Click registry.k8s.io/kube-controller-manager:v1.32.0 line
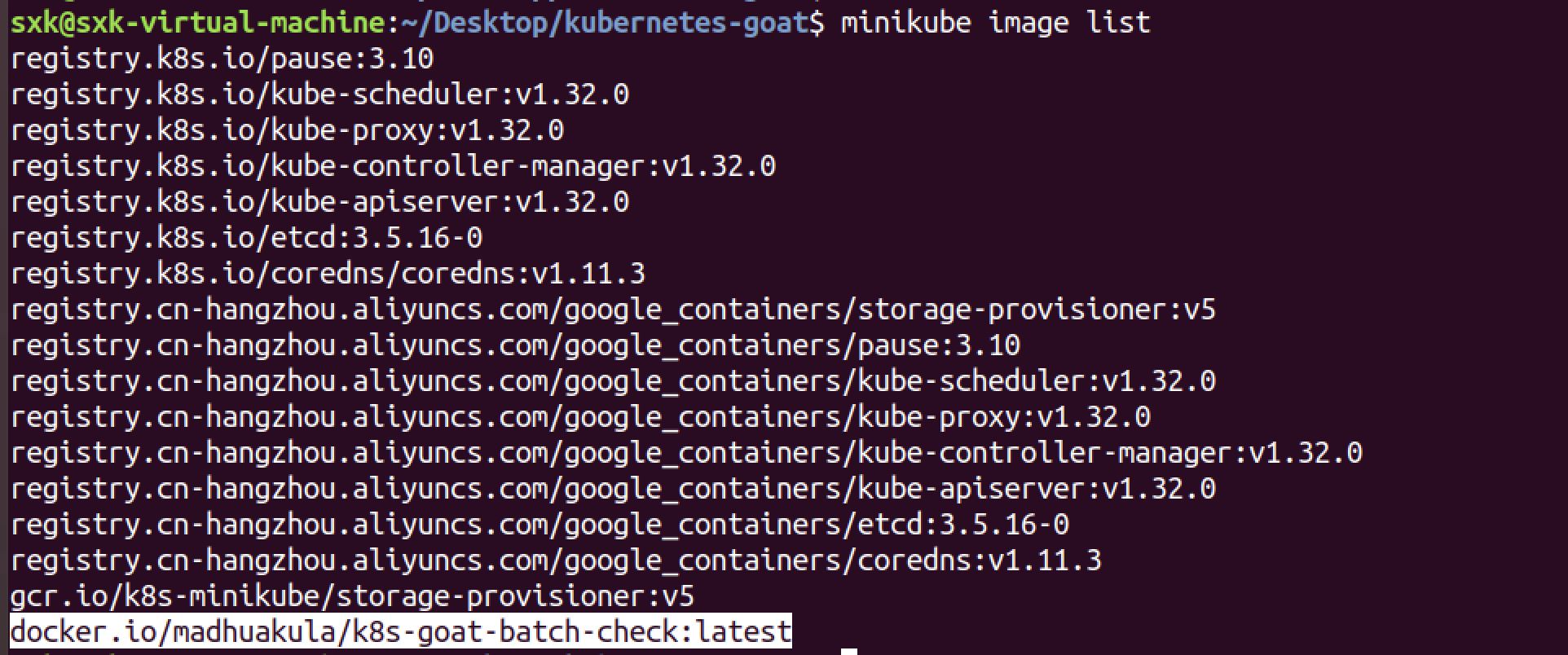This screenshot has height=655, width=1568. click(x=393, y=166)
